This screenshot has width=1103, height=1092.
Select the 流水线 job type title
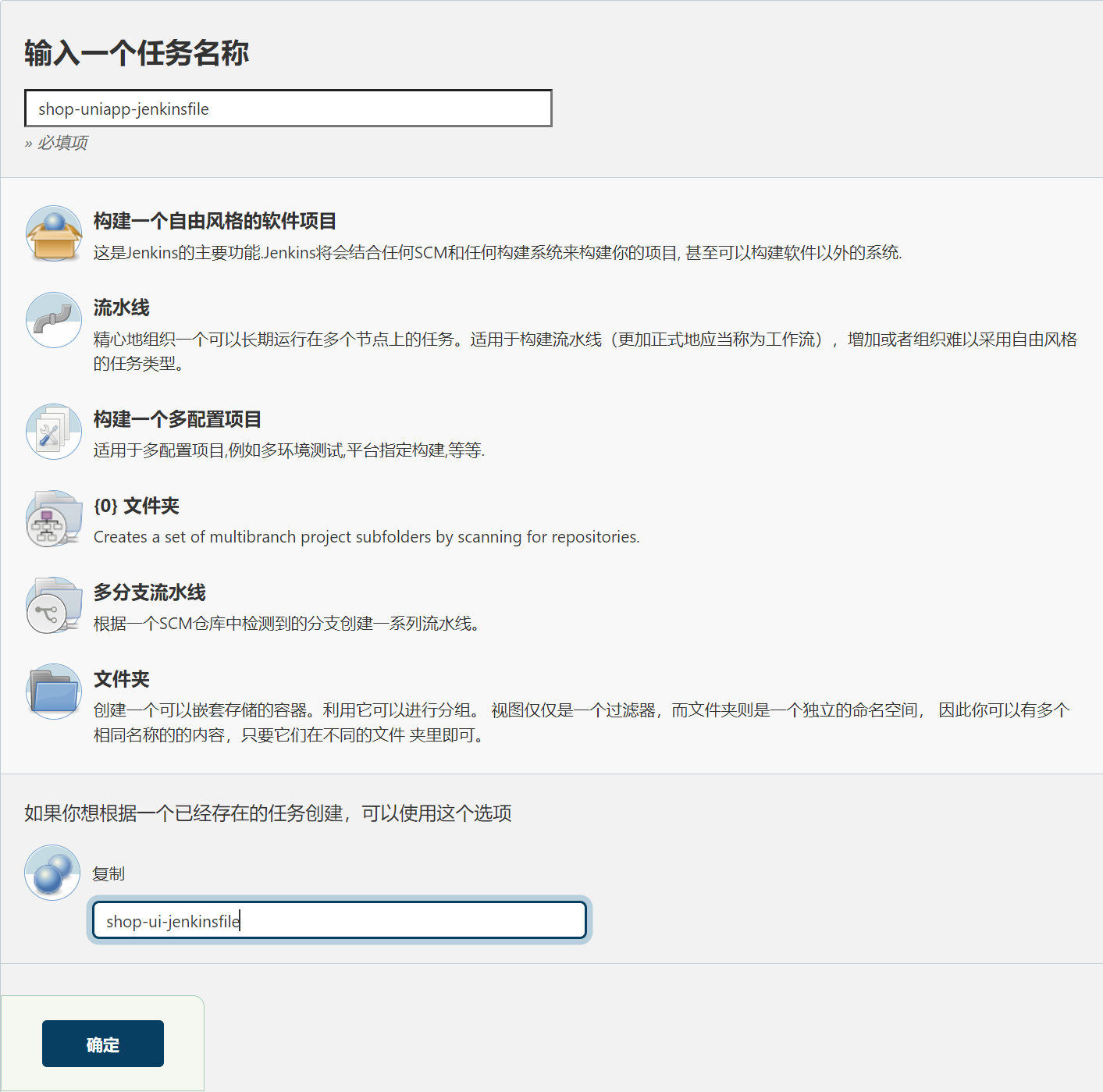121,308
